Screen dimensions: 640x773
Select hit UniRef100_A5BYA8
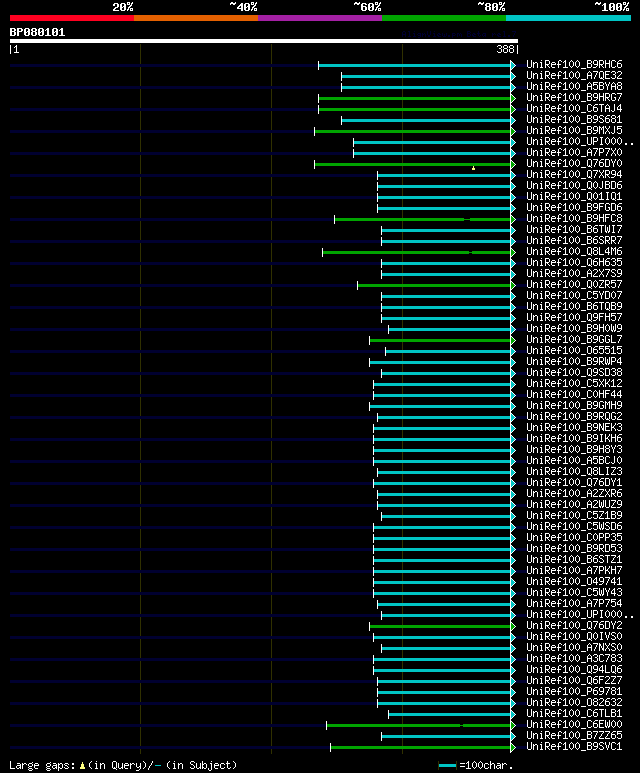click(x=574, y=86)
